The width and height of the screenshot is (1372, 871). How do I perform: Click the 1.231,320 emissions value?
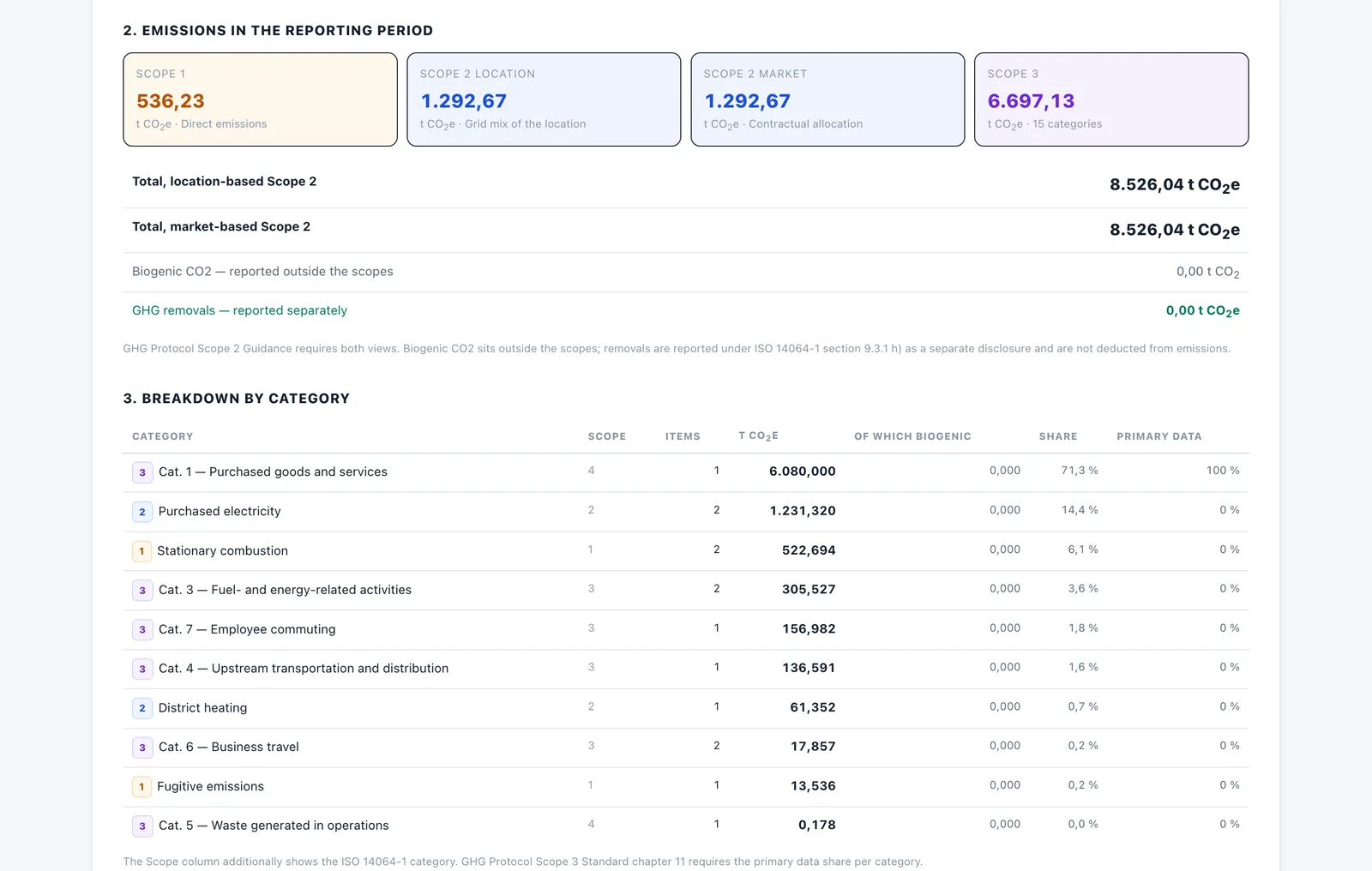[x=803, y=511]
